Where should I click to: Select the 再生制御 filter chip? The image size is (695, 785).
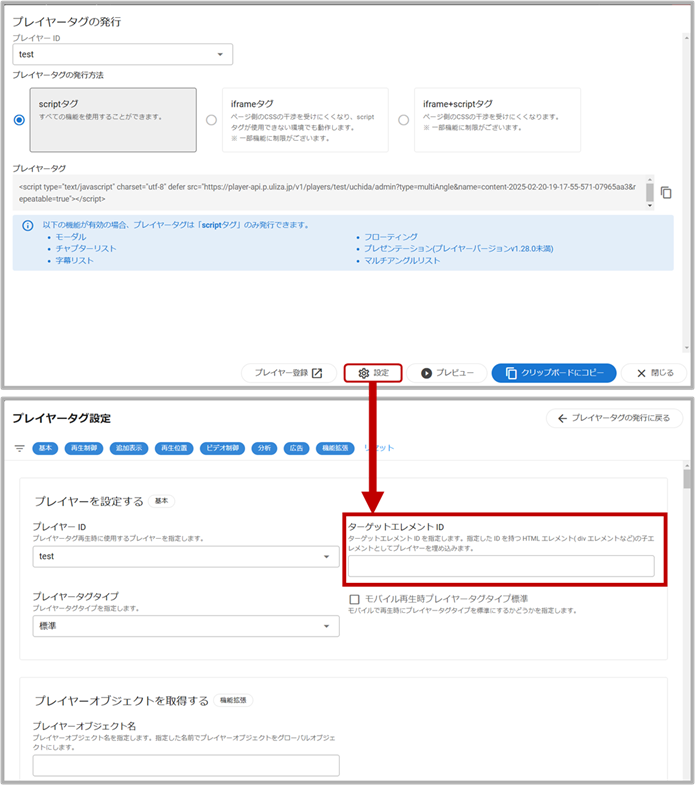tap(84, 448)
